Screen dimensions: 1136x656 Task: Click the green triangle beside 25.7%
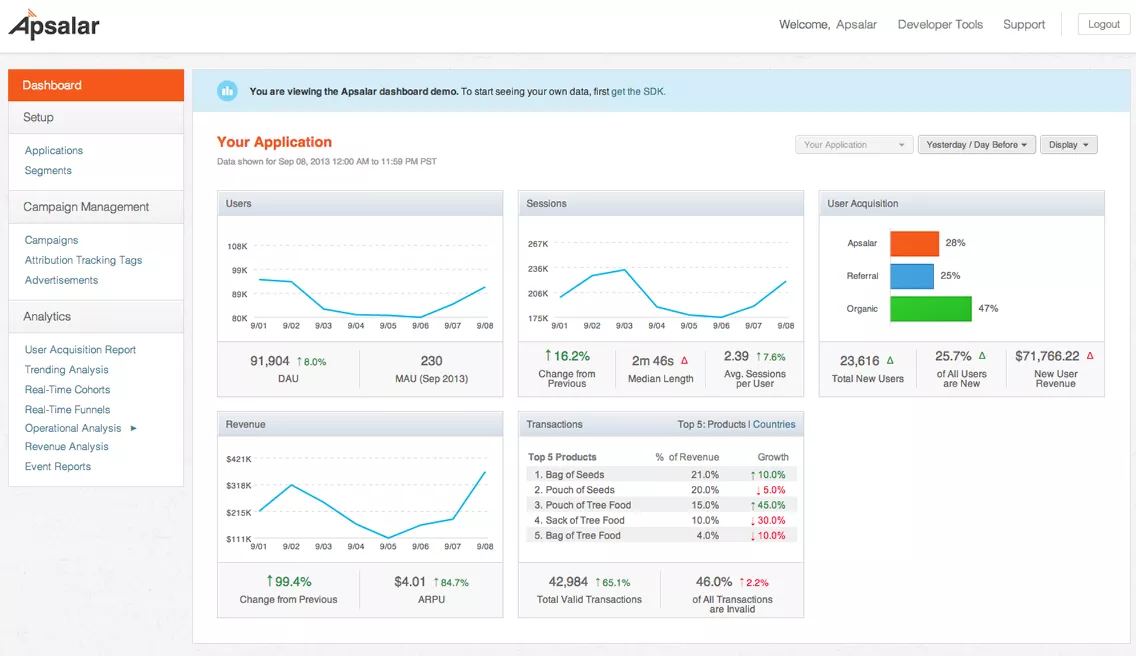(982, 356)
